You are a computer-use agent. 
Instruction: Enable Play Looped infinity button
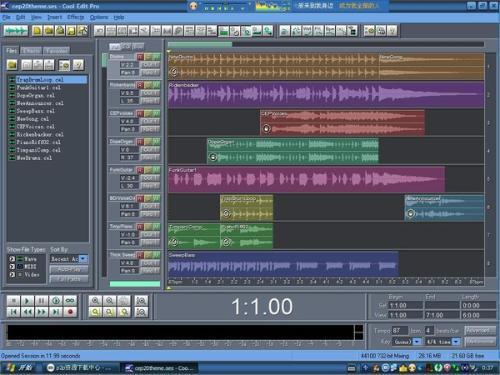pyautogui.click(x=70, y=301)
